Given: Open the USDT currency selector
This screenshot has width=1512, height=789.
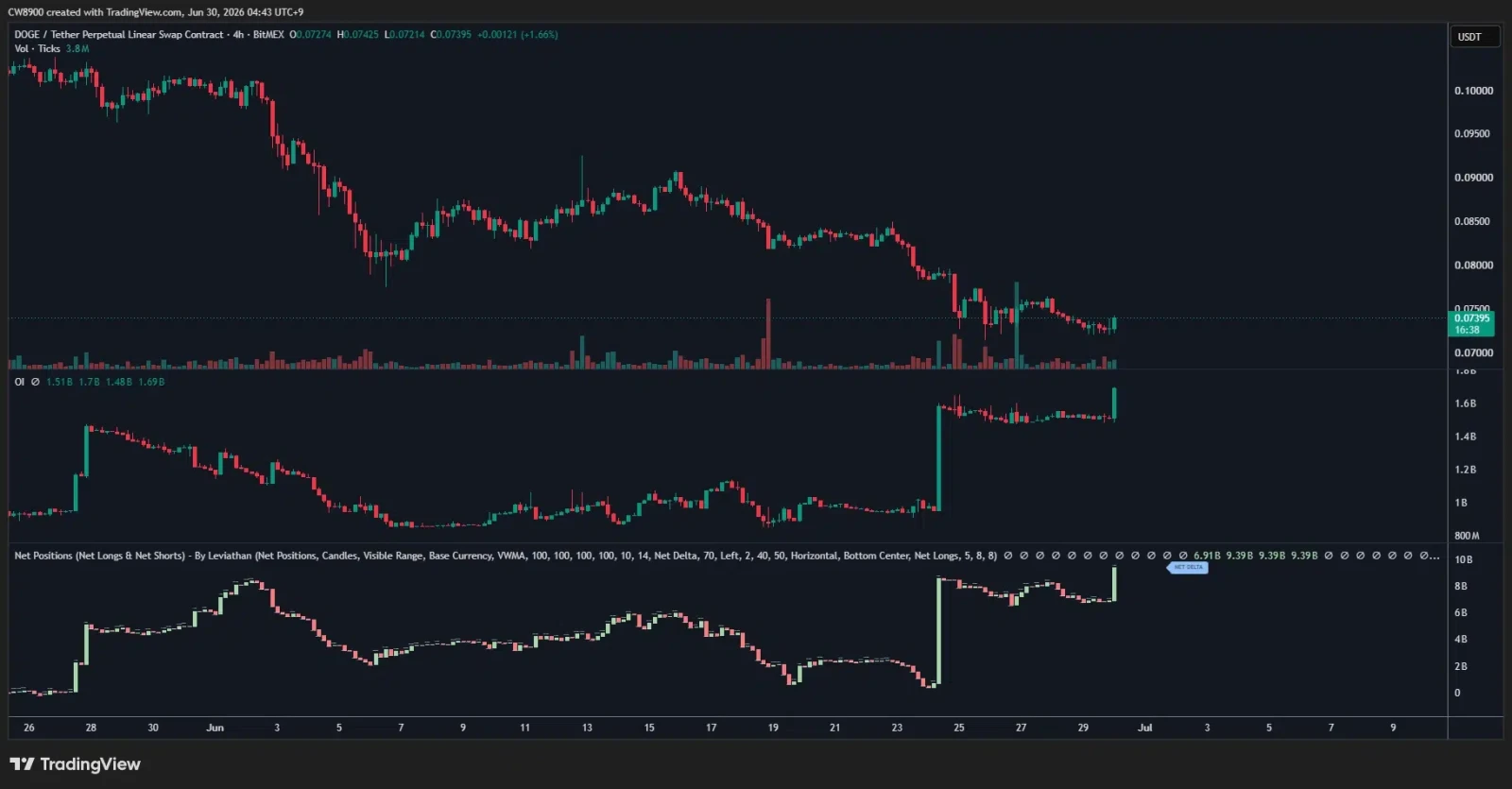Looking at the screenshot, I should point(1474,37).
